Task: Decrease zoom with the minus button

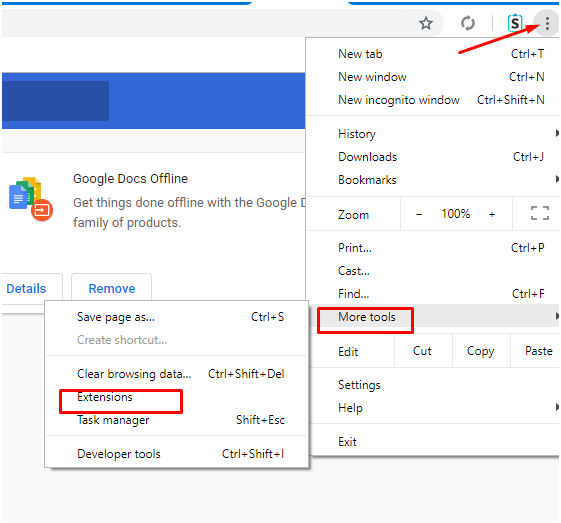Action: [x=419, y=214]
